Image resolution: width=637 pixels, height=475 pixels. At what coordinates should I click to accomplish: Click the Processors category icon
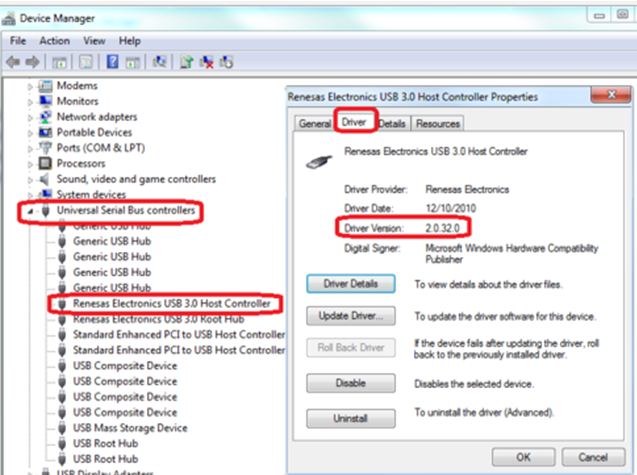coord(45,163)
